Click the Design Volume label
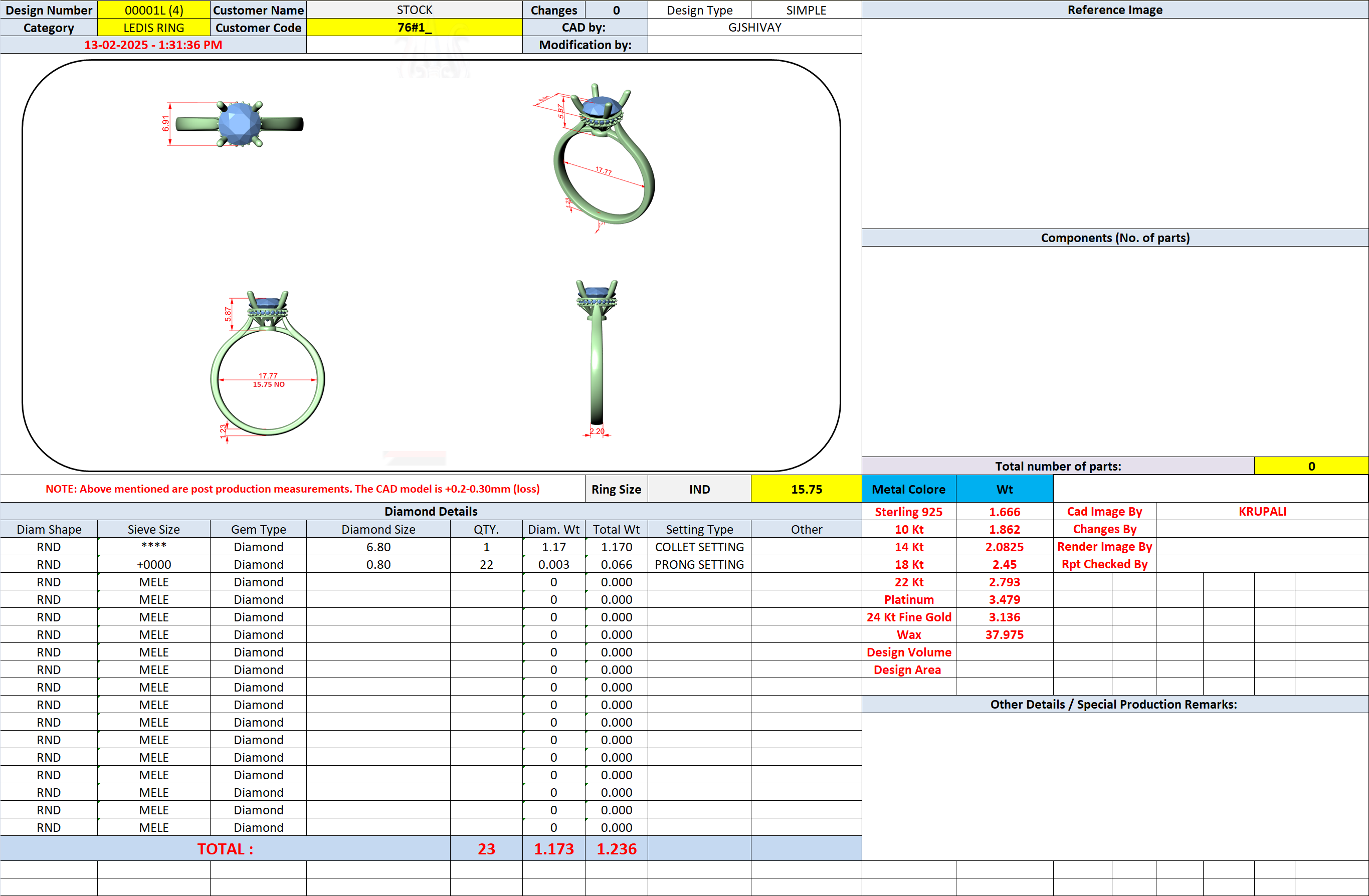 pos(909,651)
